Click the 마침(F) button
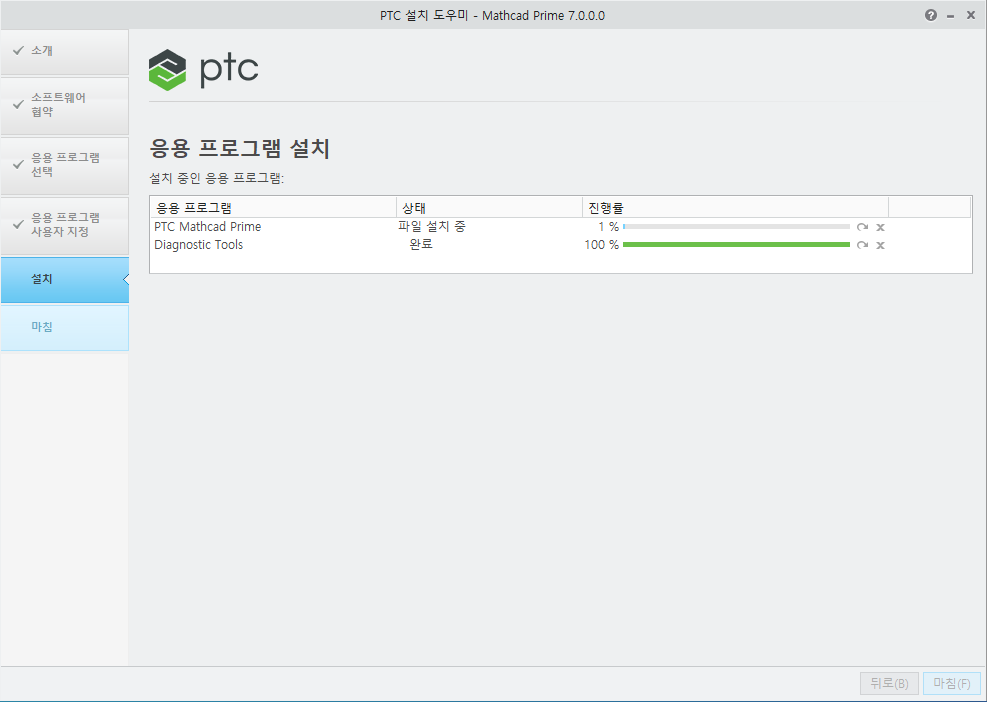 951,683
